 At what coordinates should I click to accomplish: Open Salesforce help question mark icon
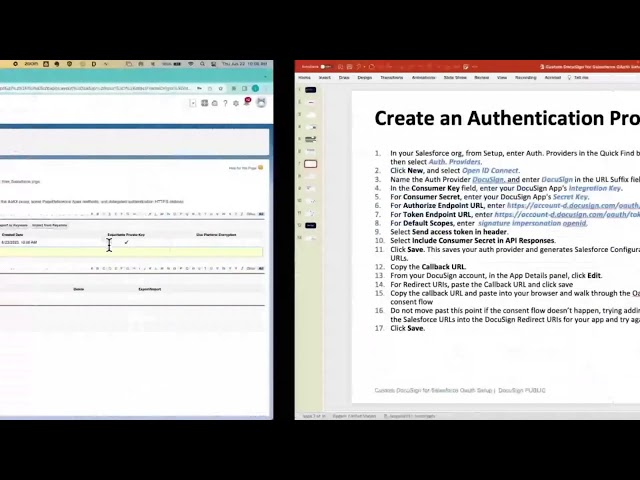(225, 103)
